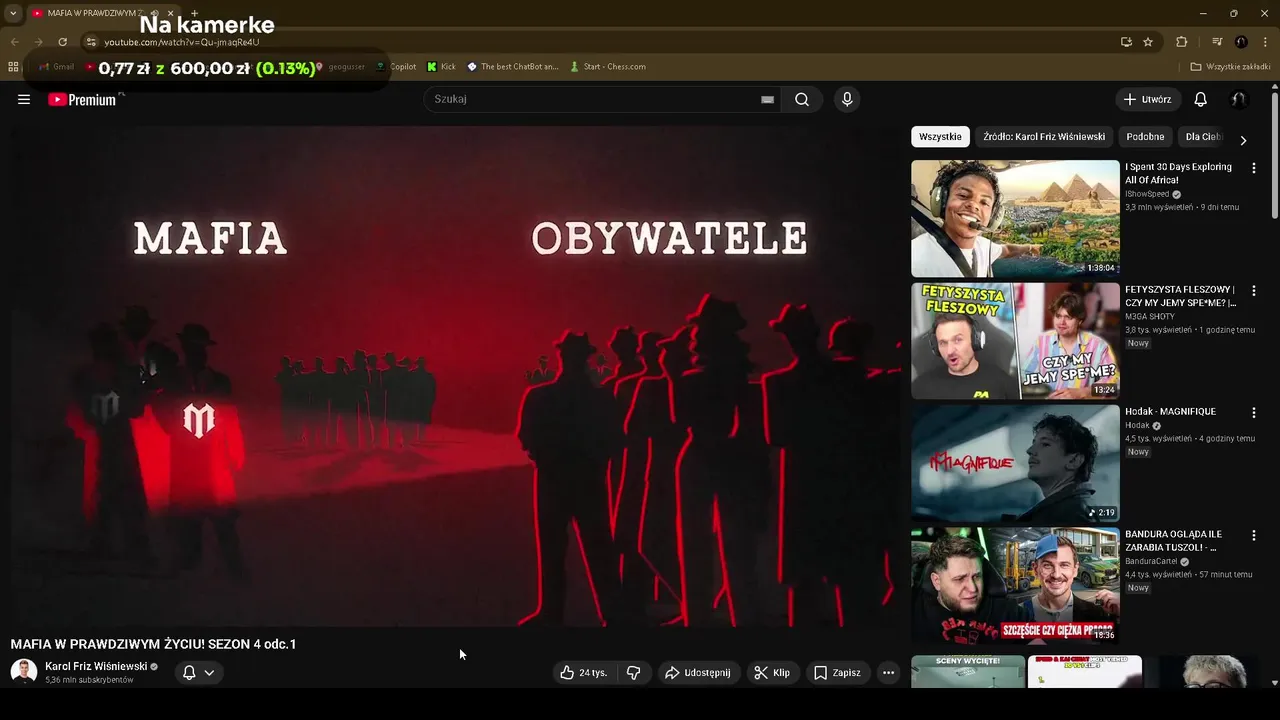
Task: Open the Karol Friz Wiśniewski channel avatar
Action: click(23, 672)
